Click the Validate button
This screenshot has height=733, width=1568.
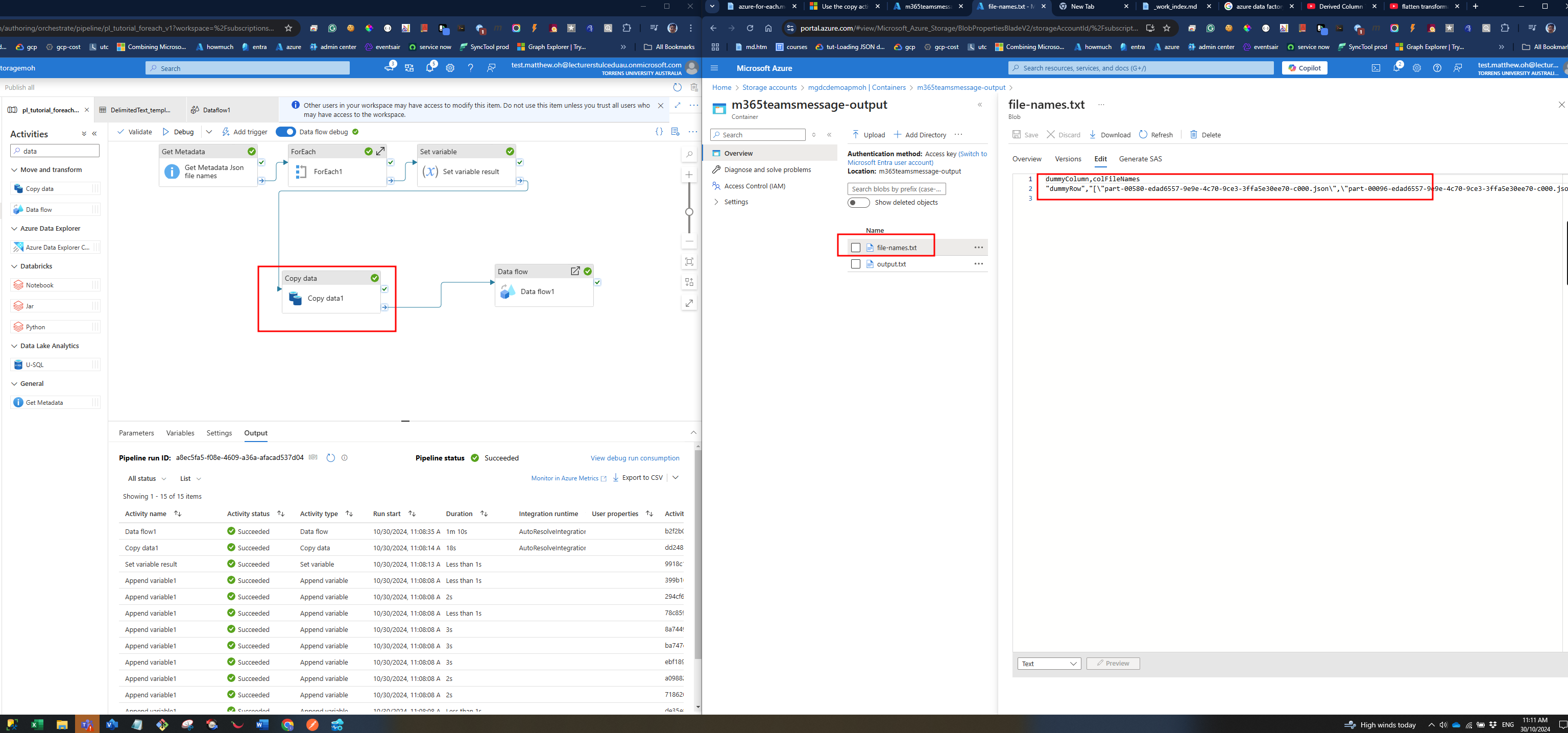tap(134, 132)
